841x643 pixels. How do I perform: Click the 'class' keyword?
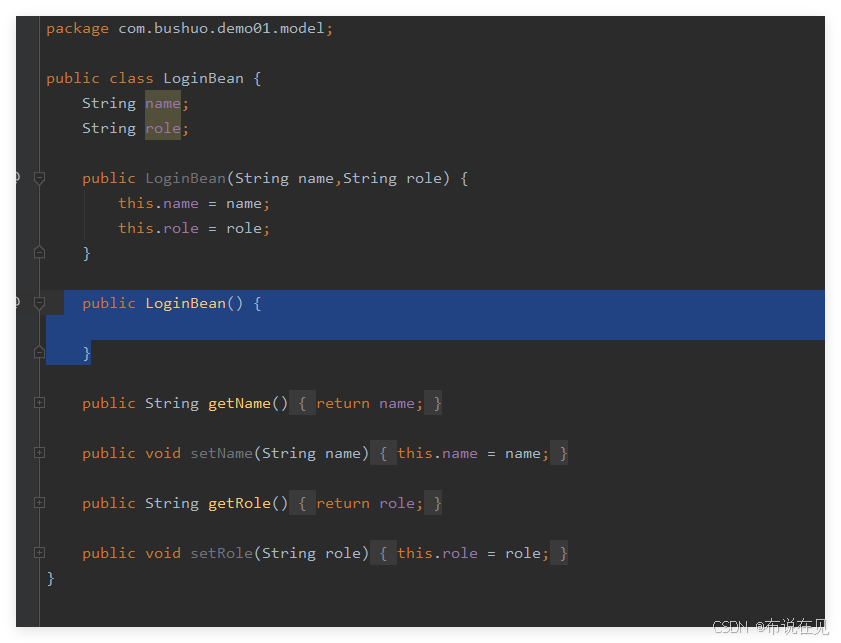click(x=131, y=78)
